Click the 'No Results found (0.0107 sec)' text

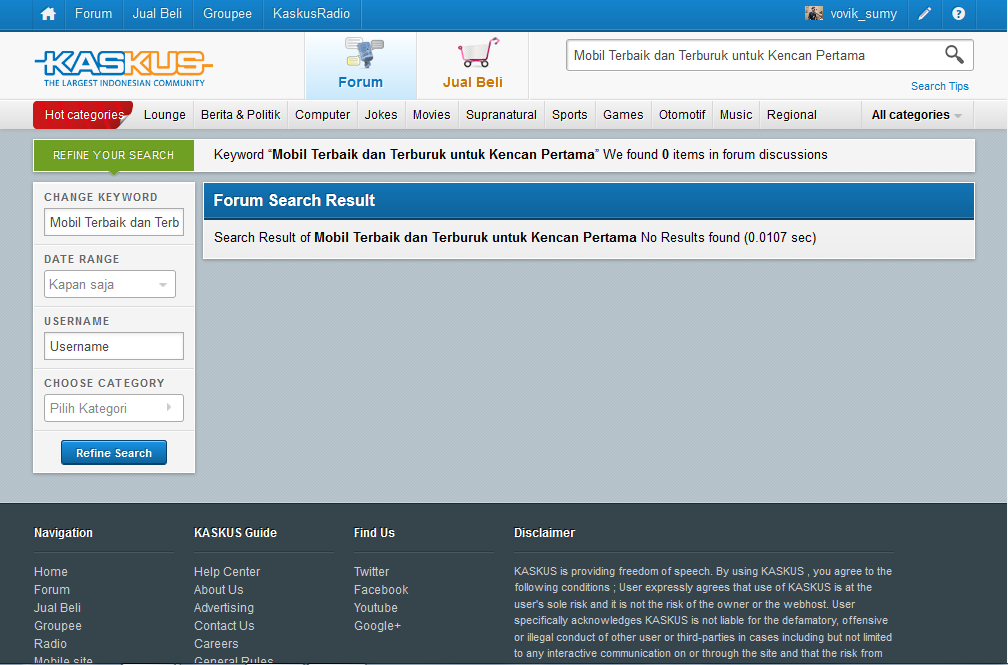(728, 237)
